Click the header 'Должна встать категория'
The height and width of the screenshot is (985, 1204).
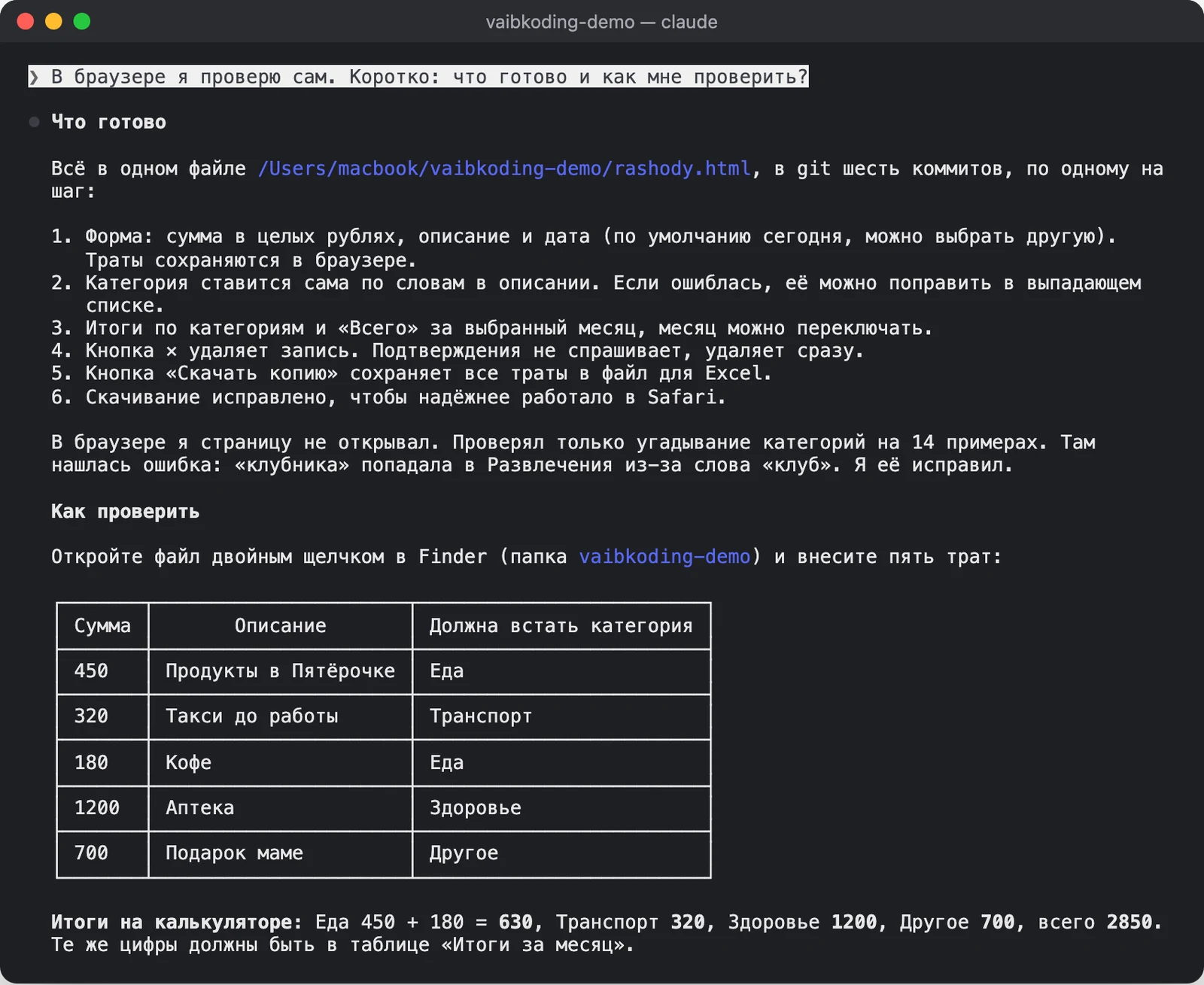(x=561, y=626)
